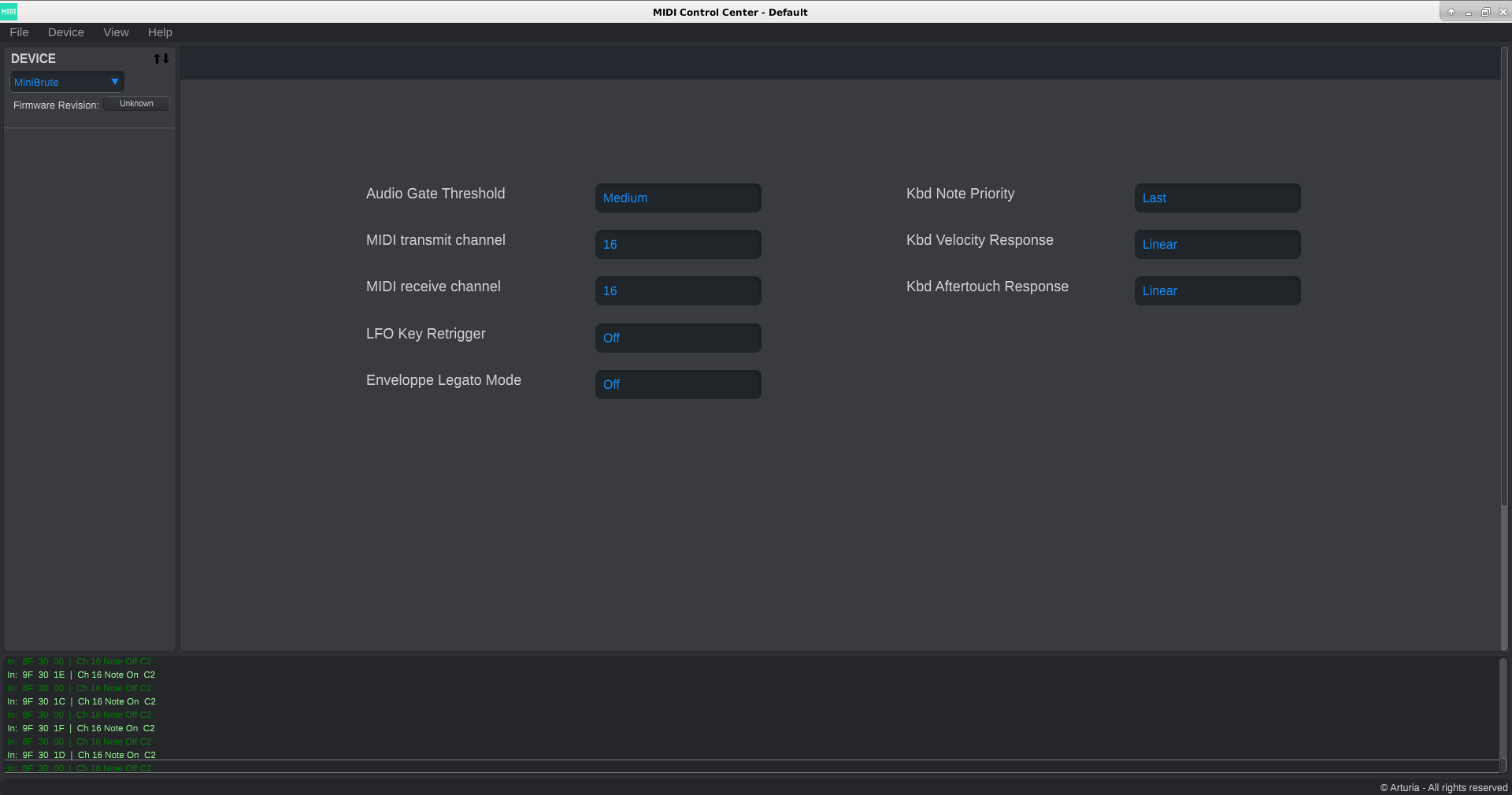
Task: Change the MIDI receive channel value
Action: (678, 291)
